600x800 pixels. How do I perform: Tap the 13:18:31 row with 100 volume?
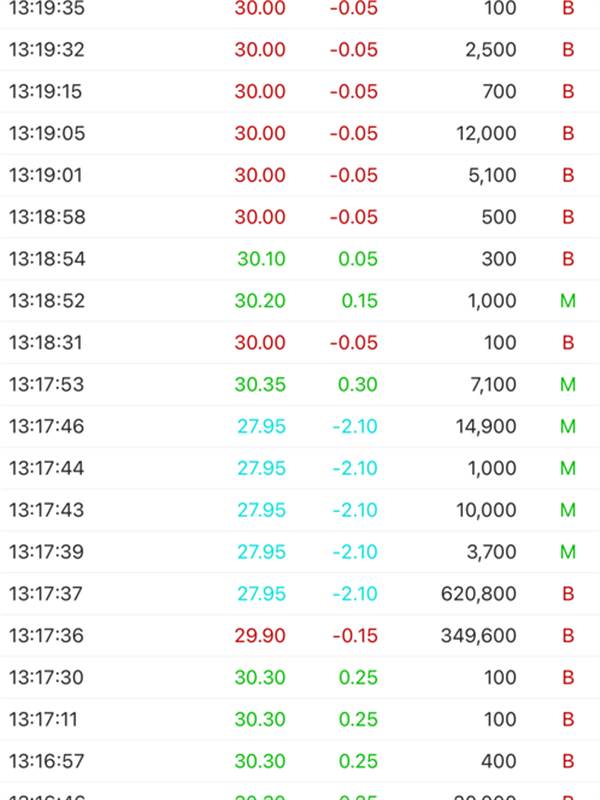300,342
